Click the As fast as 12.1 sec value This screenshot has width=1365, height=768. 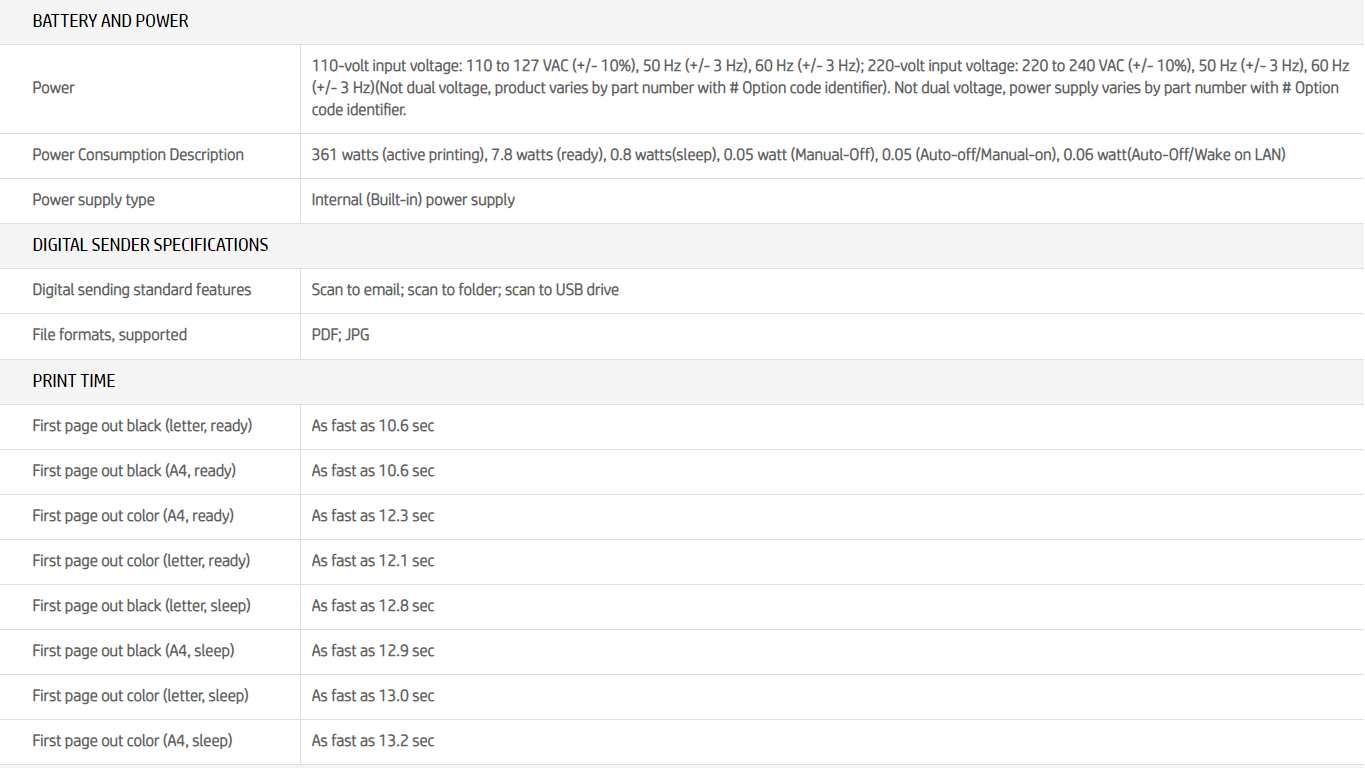pyautogui.click(x=372, y=561)
